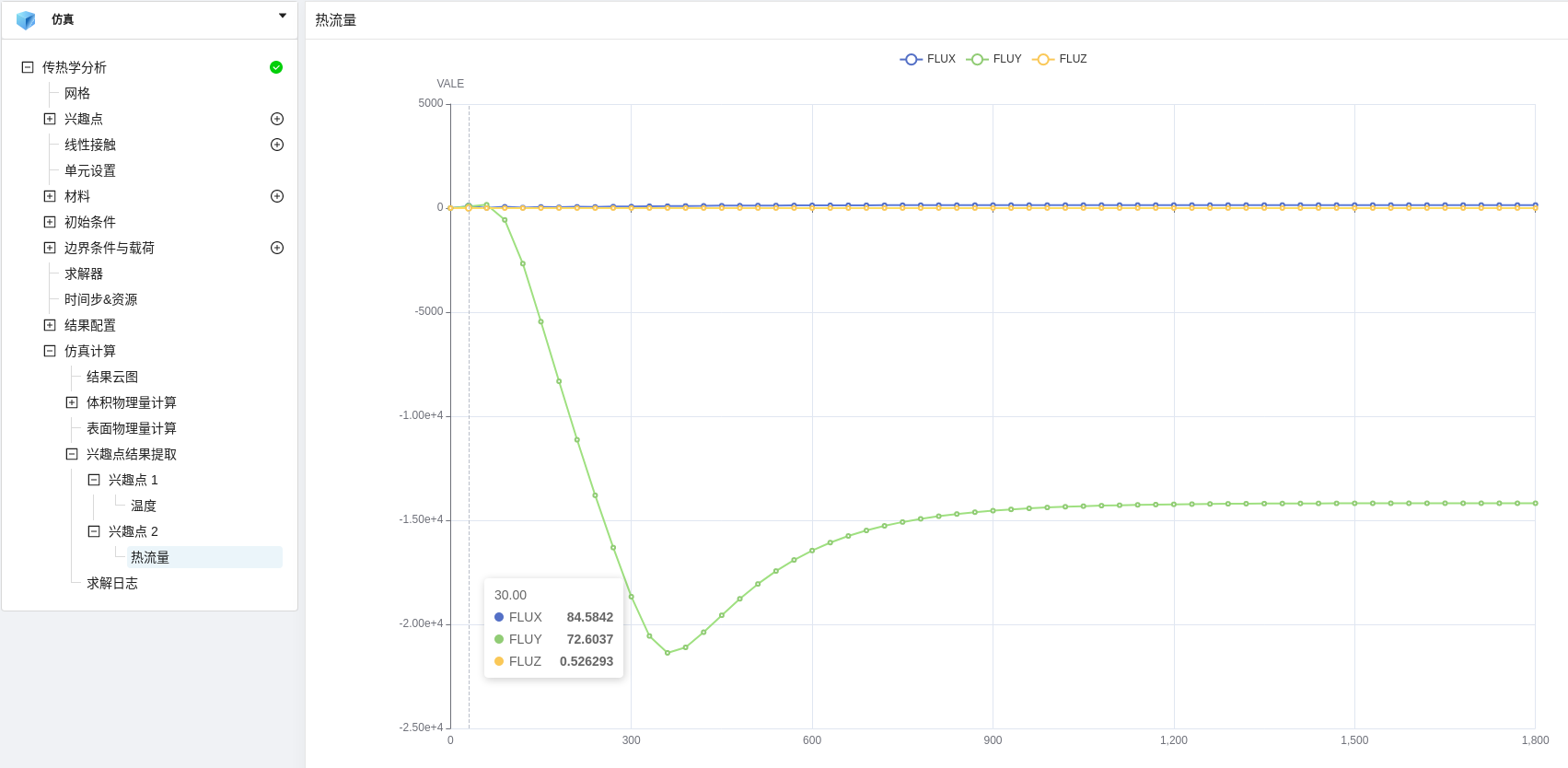Click the 热流量 chart title
1568x768 pixels.
[x=336, y=20]
